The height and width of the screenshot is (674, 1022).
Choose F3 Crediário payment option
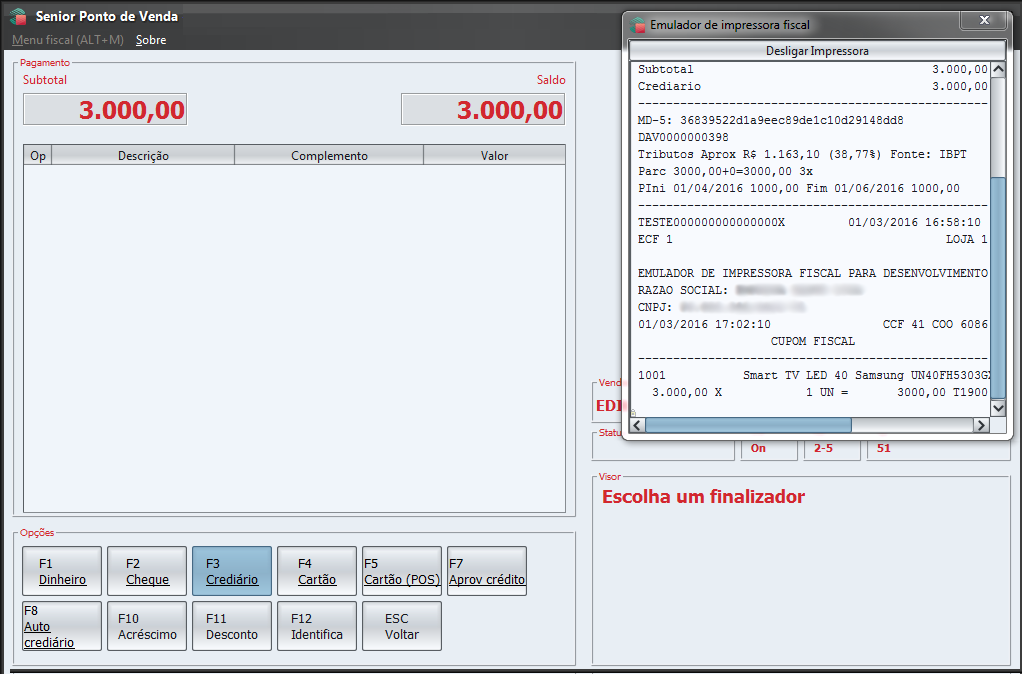click(x=232, y=571)
